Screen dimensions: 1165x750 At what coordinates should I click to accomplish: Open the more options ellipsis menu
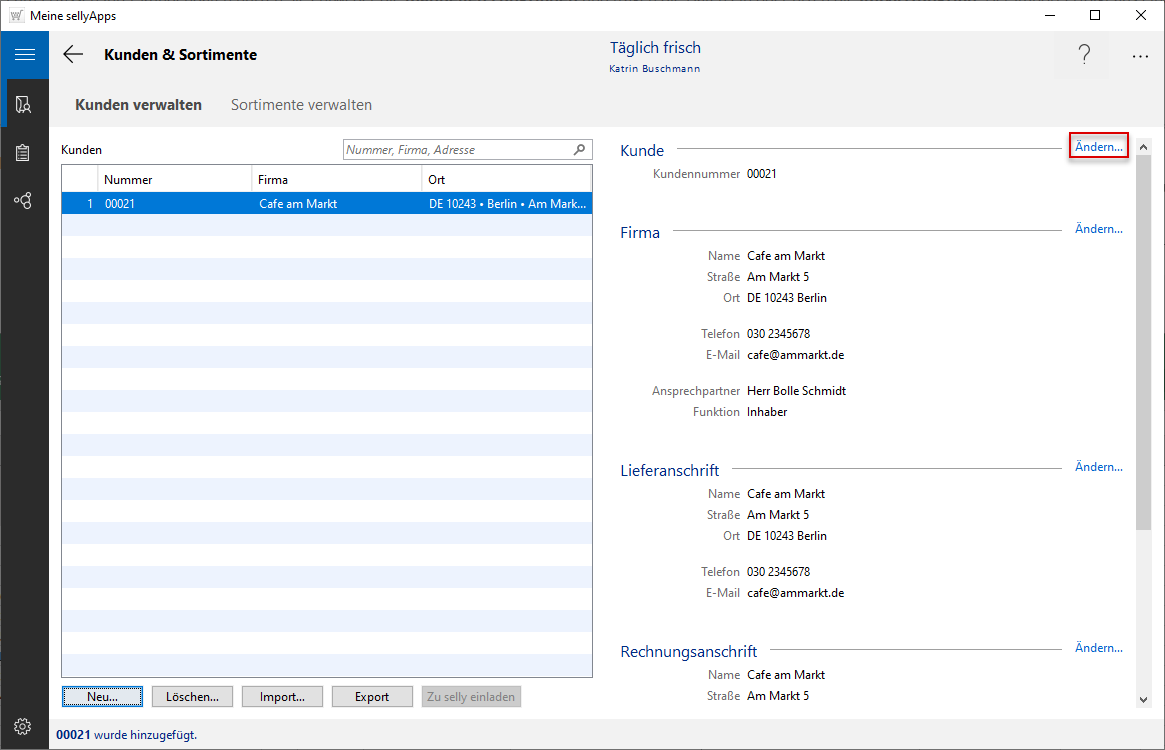click(1140, 56)
